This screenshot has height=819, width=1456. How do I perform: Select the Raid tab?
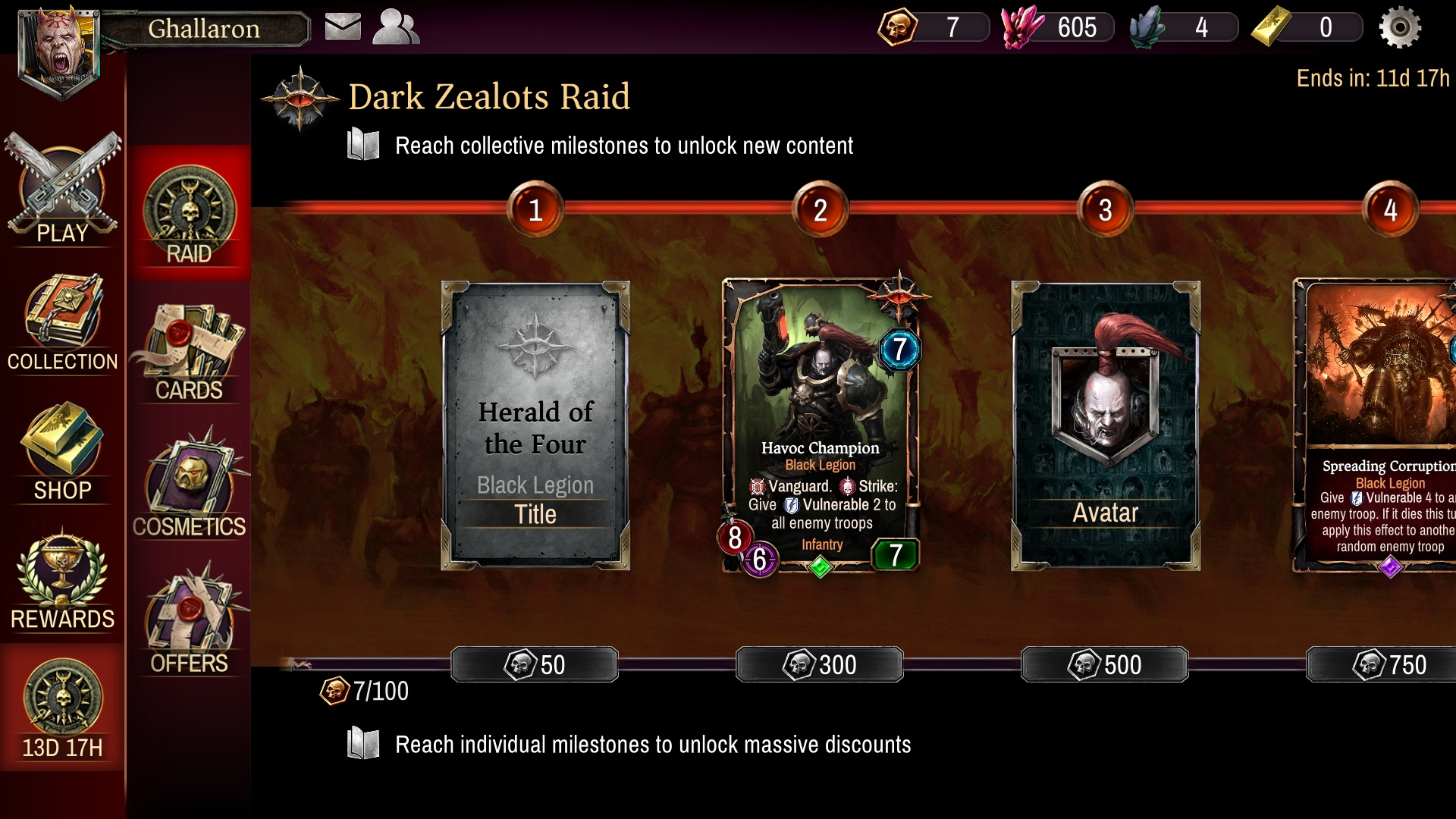pyautogui.click(x=189, y=214)
